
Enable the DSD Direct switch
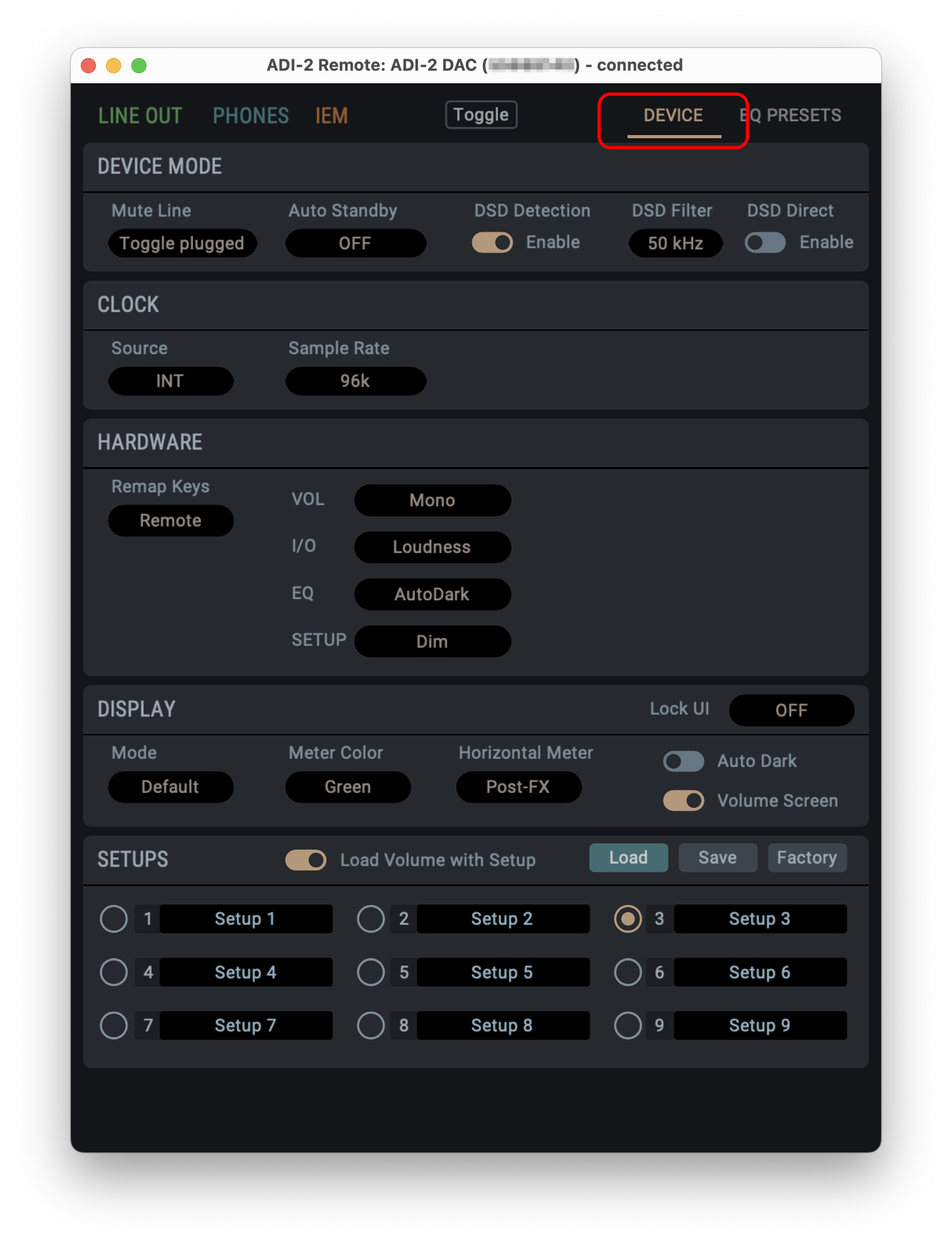pyautogui.click(x=765, y=243)
